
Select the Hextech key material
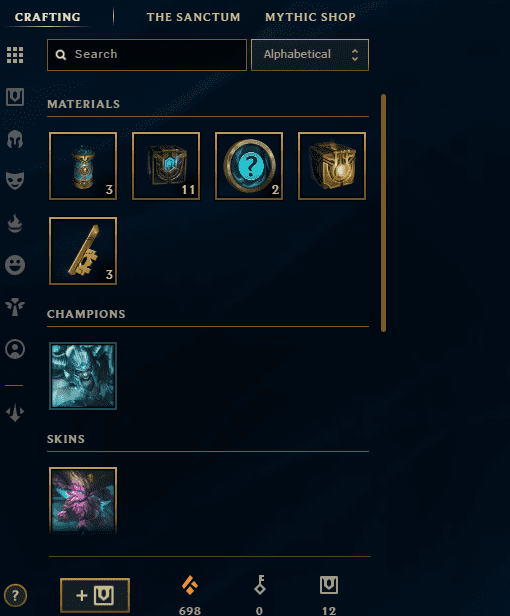(x=83, y=251)
